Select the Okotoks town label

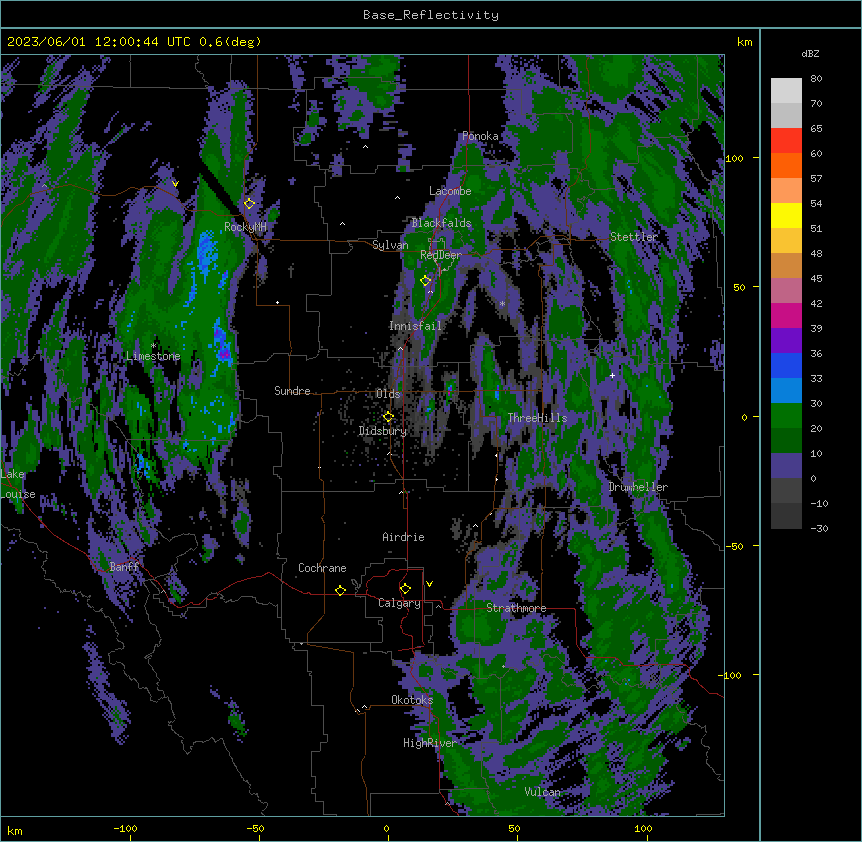point(412,700)
